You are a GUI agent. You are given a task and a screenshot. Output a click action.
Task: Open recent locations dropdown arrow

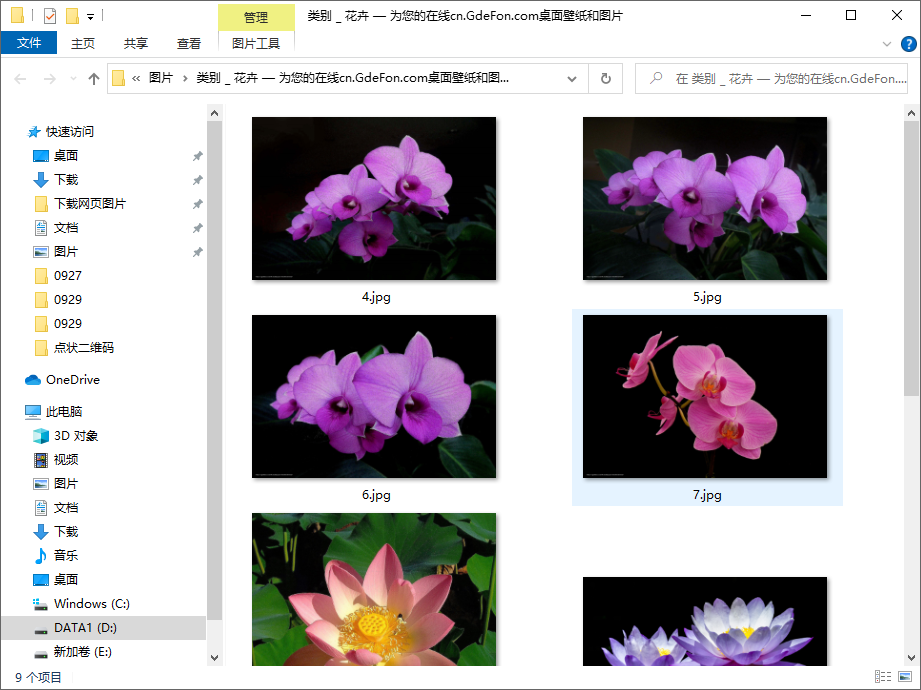point(73,79)
